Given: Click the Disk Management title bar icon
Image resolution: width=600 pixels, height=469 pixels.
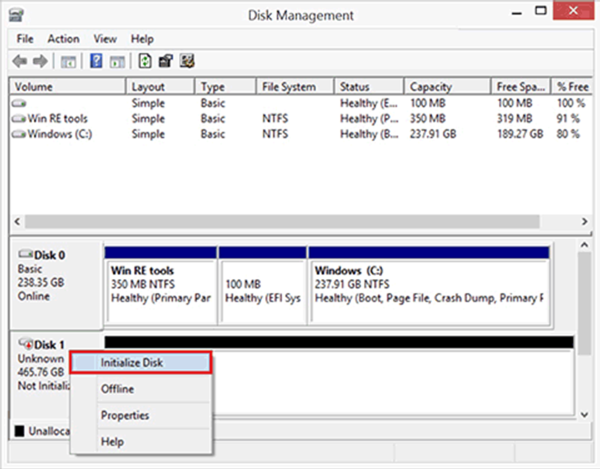Looking at the screenshot, I should tap(17, 15).
